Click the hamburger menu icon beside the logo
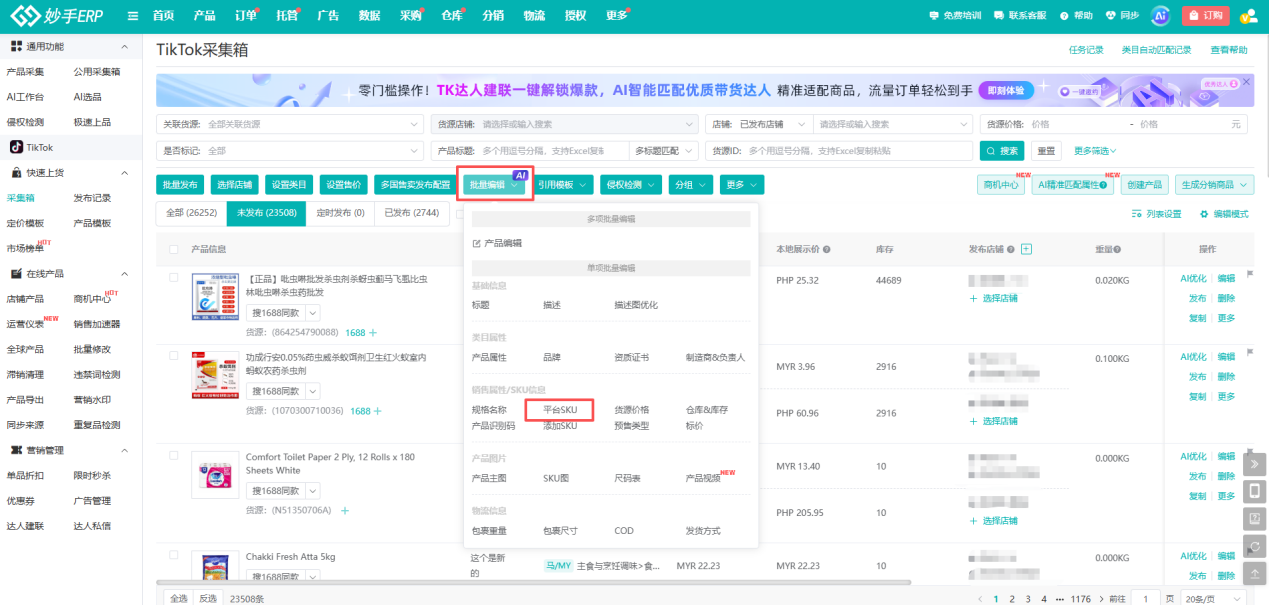Viewport: 1269px width, 605px height. (133, 16)
